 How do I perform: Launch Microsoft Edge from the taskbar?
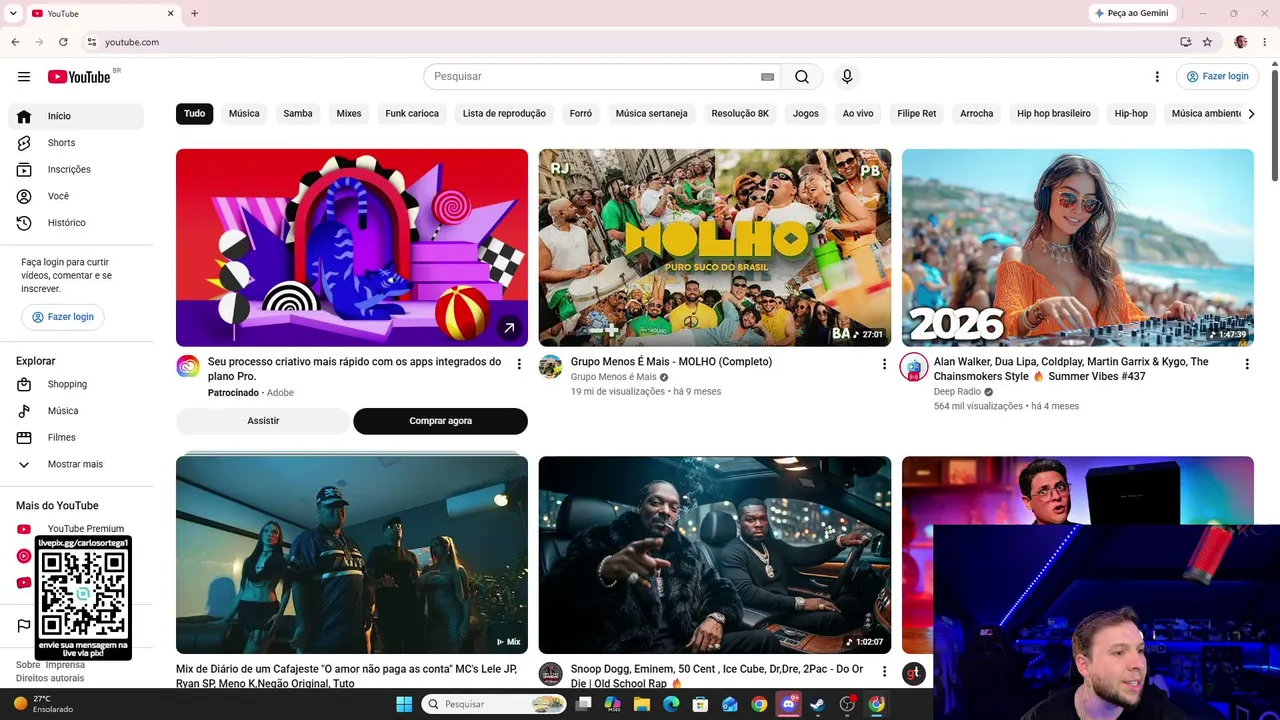(671, 704)
